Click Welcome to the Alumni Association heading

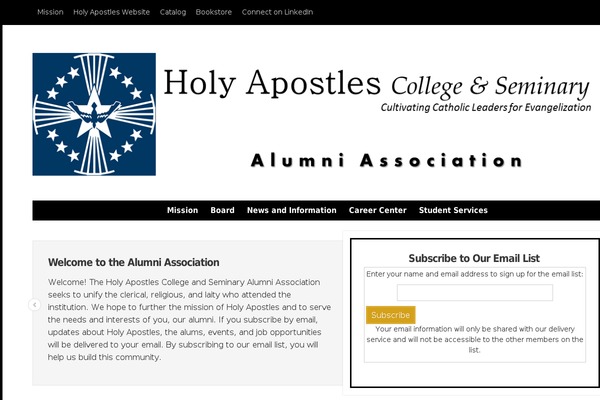click(134, 263)
